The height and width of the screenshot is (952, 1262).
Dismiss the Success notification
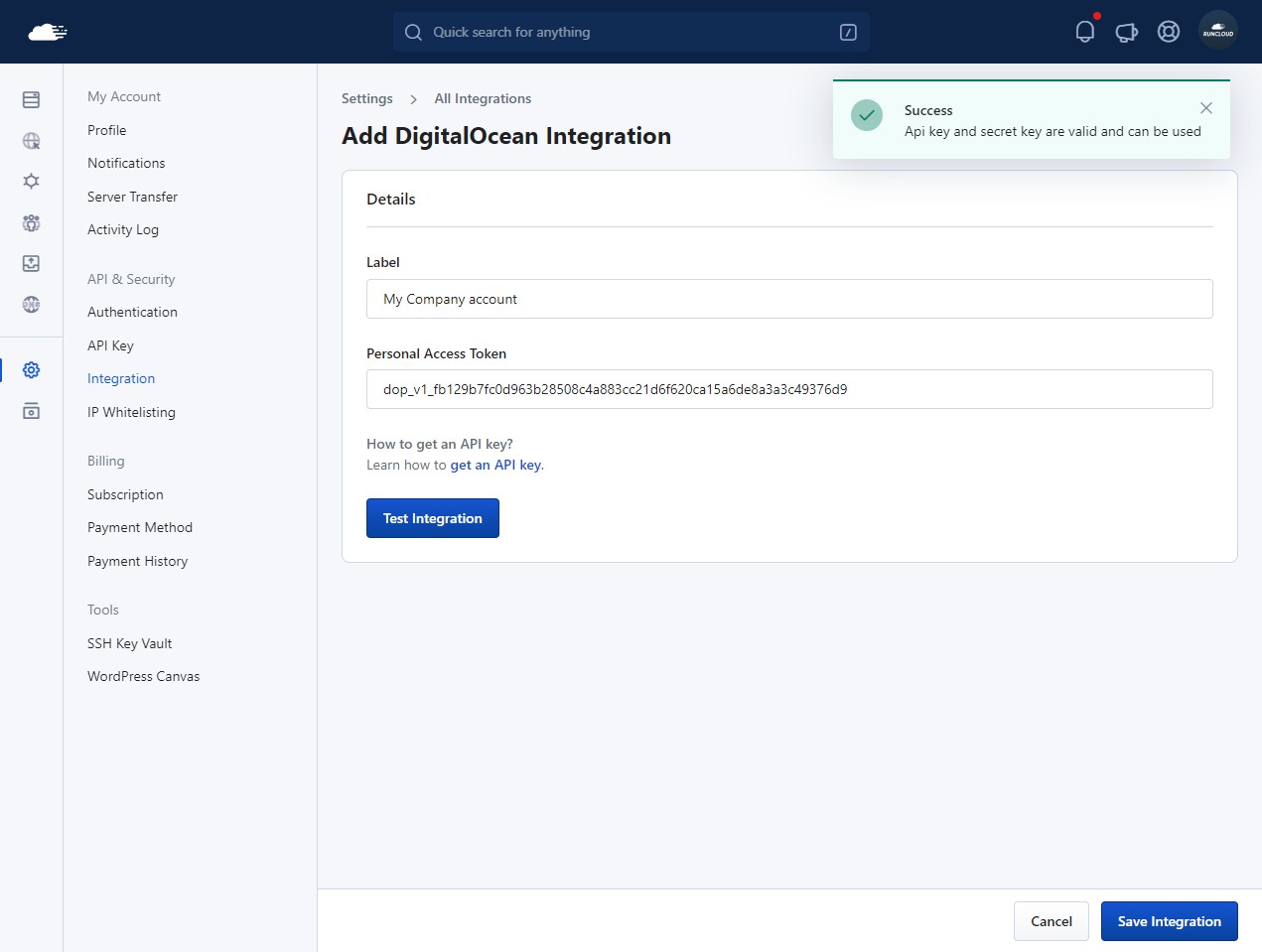pyautogui.click(x=1205, y=108)
